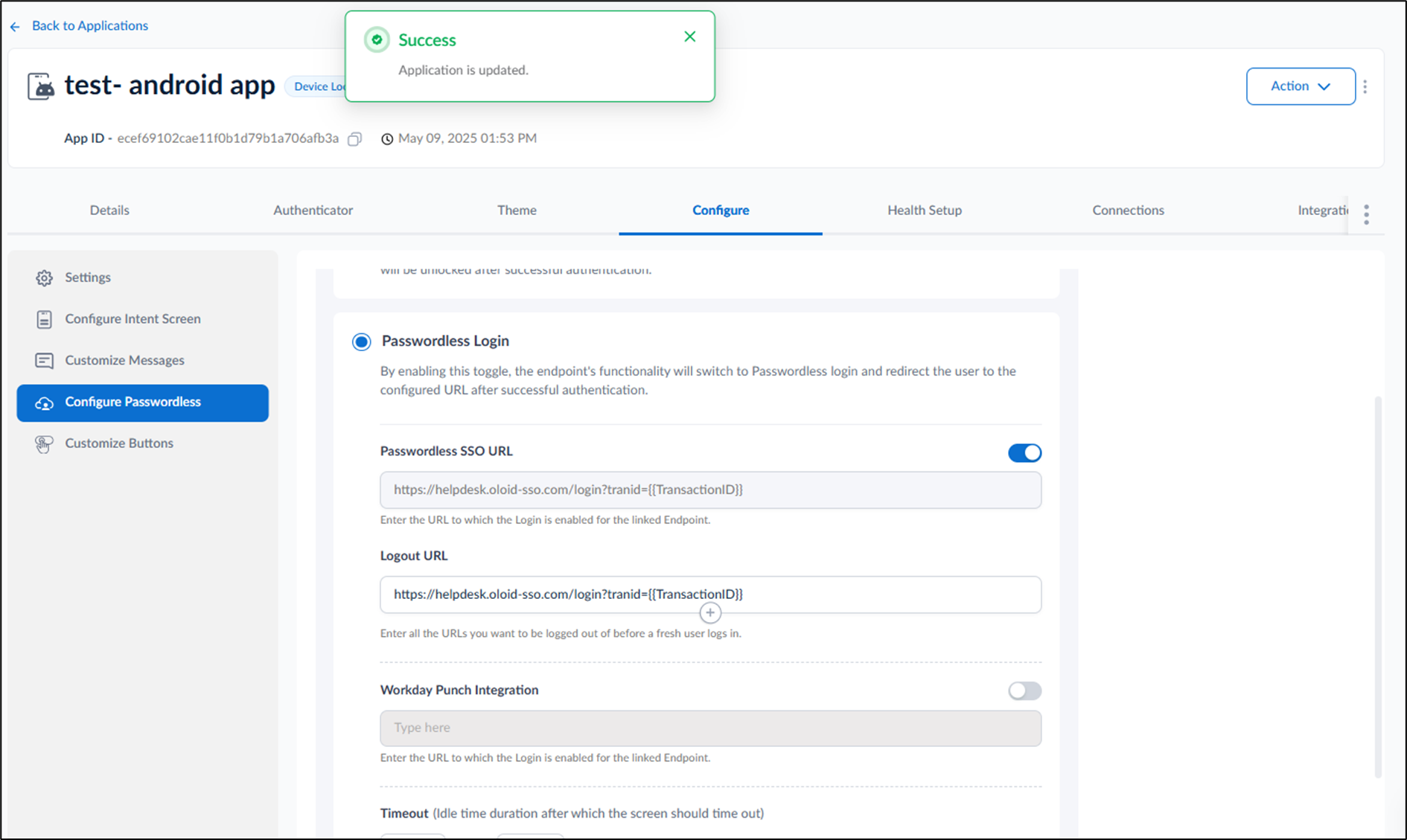Add another Logout URL with plus icon

point(710,613)
